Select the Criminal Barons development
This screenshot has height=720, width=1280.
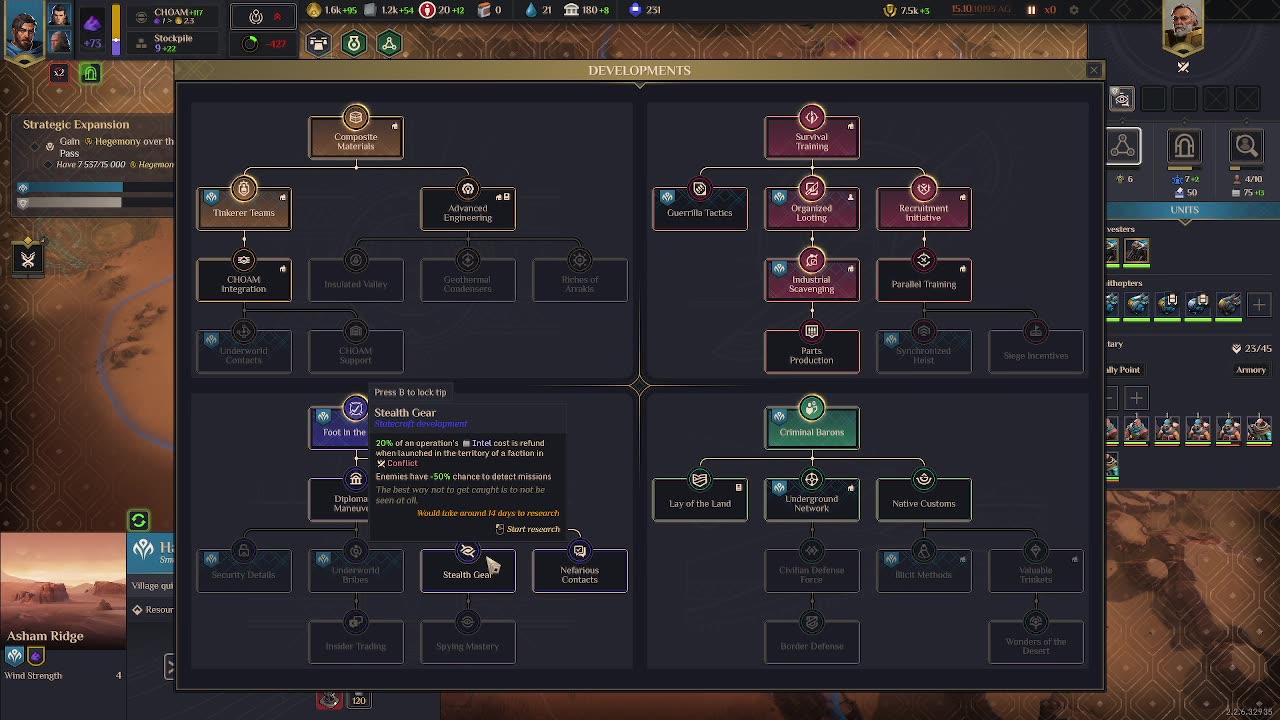[812, 428]
